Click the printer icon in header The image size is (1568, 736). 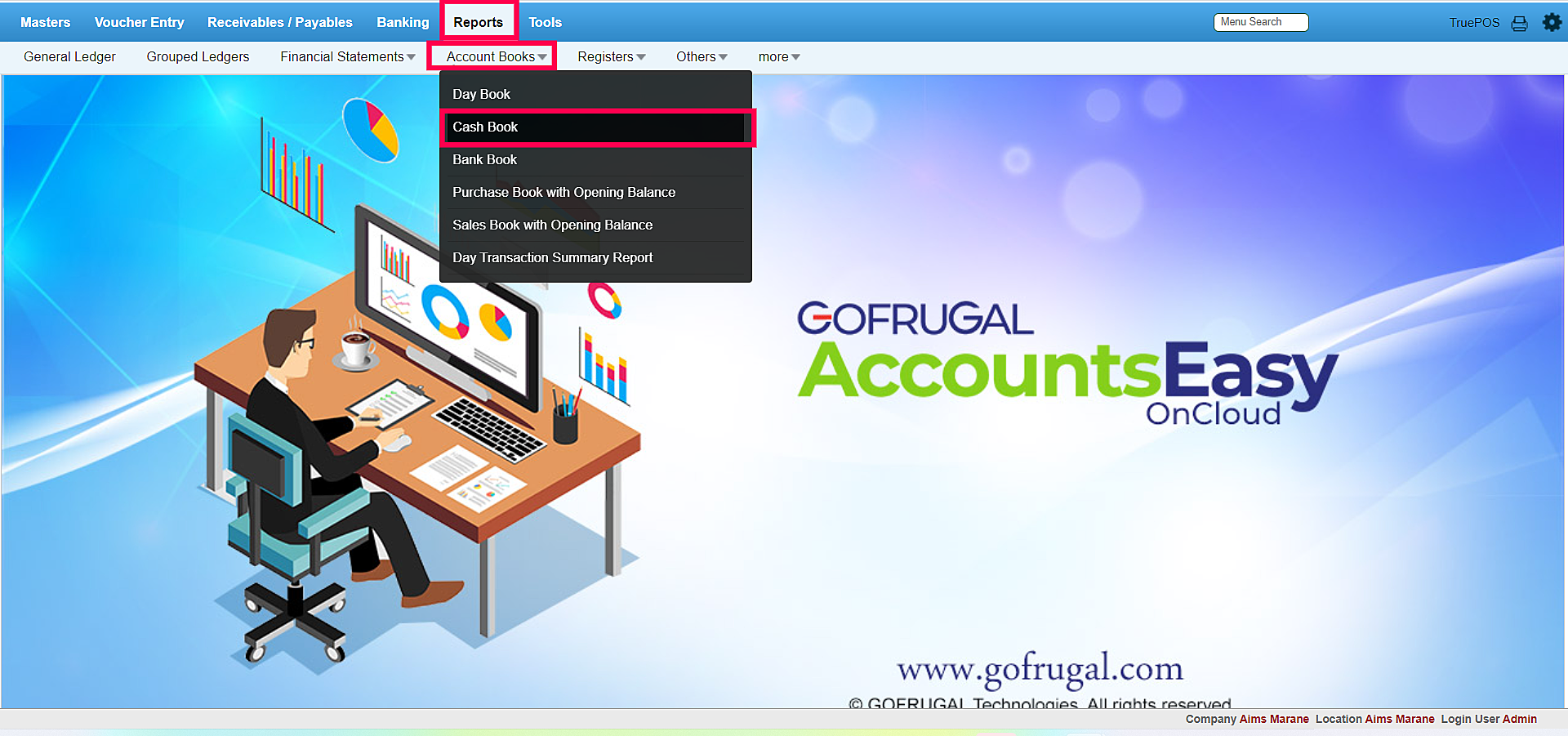[x=1519, y=23]
